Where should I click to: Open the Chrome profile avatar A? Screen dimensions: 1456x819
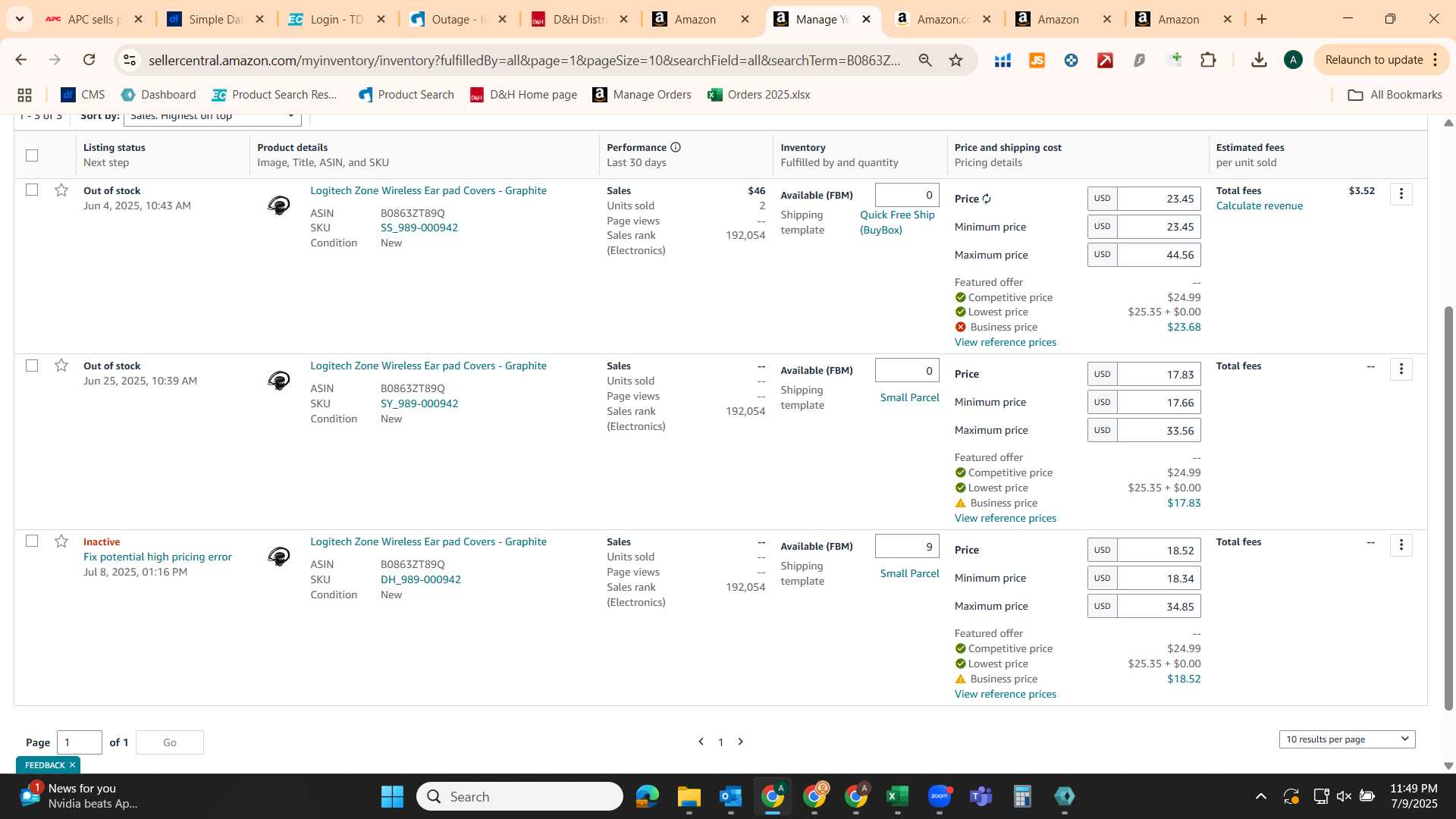[1293, 60]
